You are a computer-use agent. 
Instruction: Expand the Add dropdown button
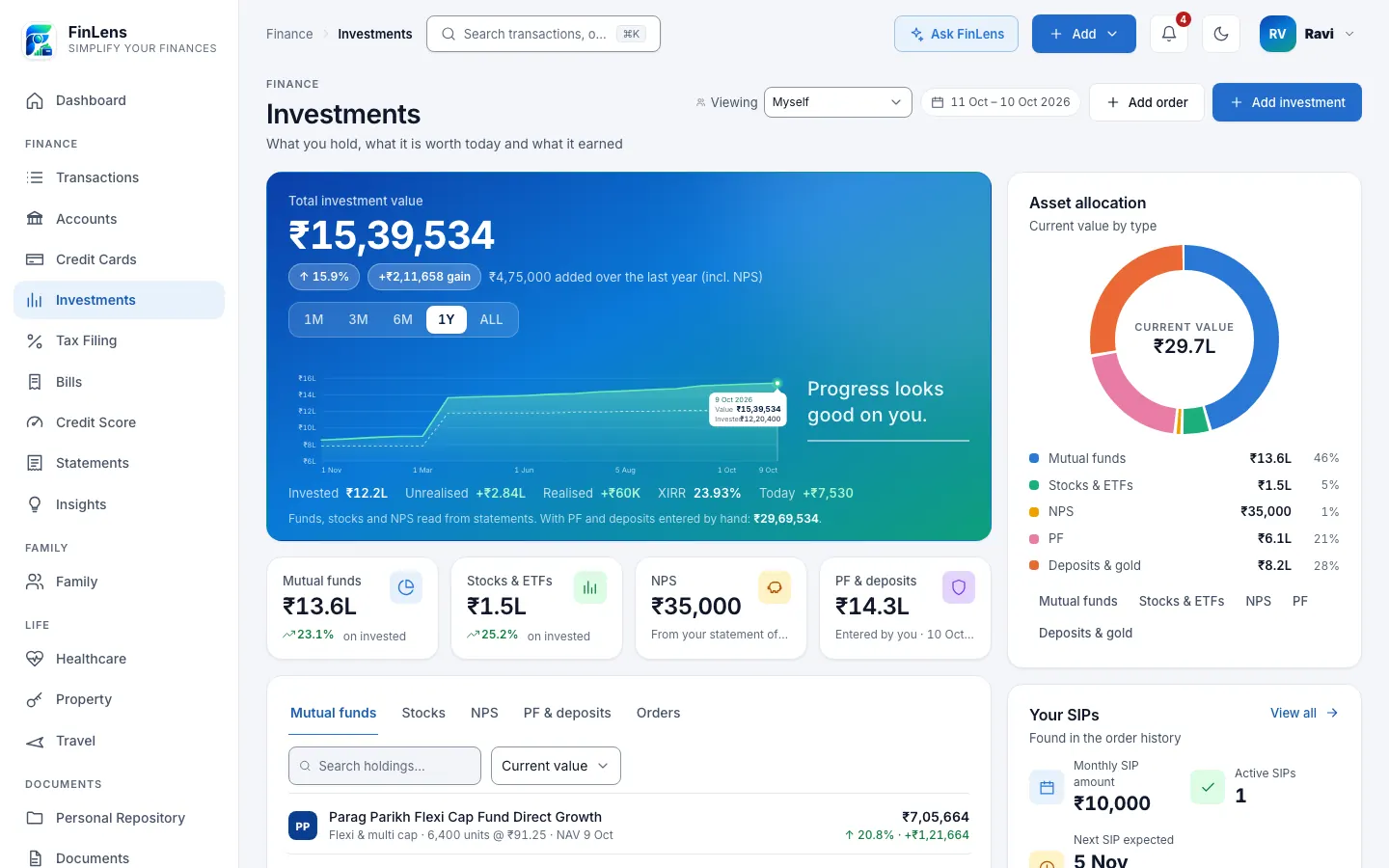[x=1083, y=34]
